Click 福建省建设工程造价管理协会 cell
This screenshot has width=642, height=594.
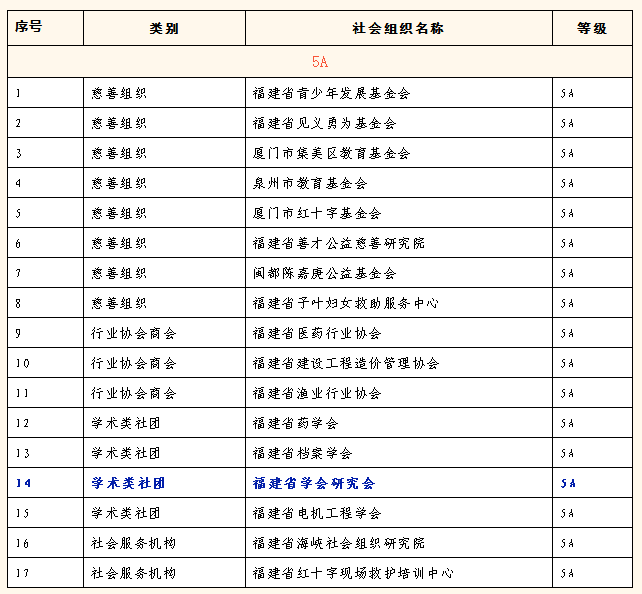click(346, 363)
